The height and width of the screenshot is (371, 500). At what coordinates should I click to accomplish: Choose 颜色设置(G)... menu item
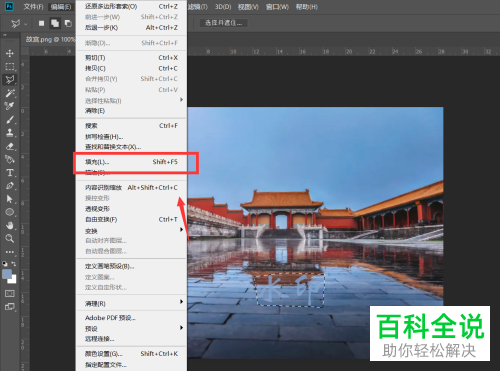click(x=131, y=354)
